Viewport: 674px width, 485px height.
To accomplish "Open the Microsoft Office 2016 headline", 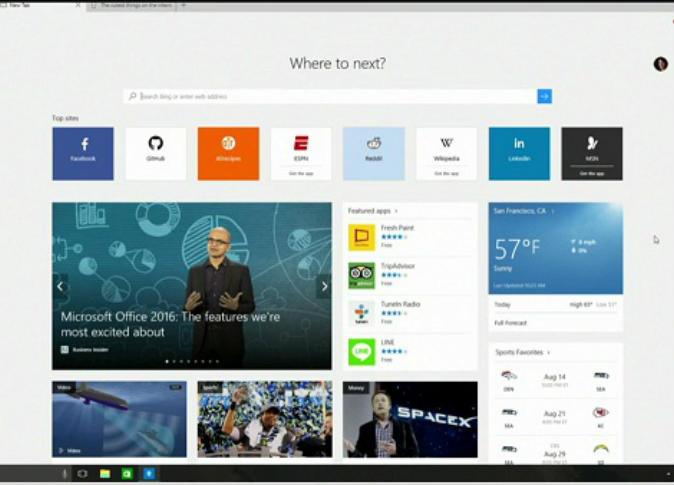I will (x=170, y=324).
